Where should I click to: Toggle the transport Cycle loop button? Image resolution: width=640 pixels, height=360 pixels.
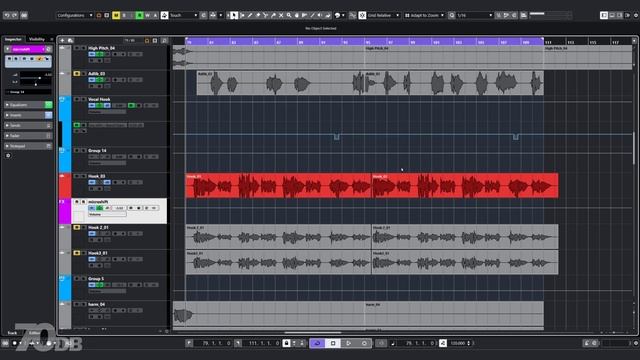tap(317, 343)
